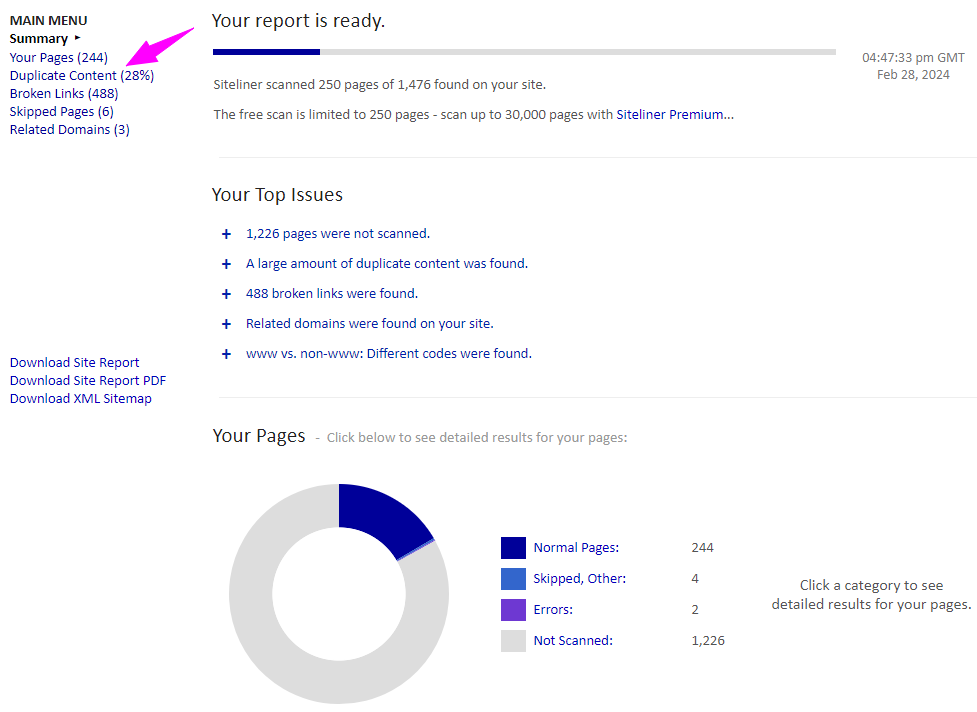Click the dark blue donut chart segment
The width and height of the screenshot is (977, 712).
pyautogui.click(x=380, y=516)
